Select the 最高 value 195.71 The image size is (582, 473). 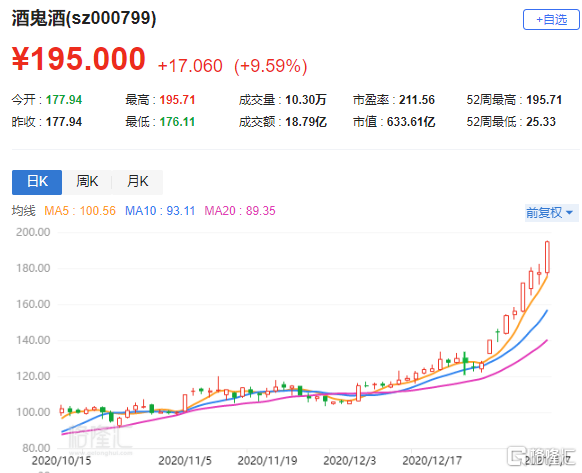coord(177,100)
